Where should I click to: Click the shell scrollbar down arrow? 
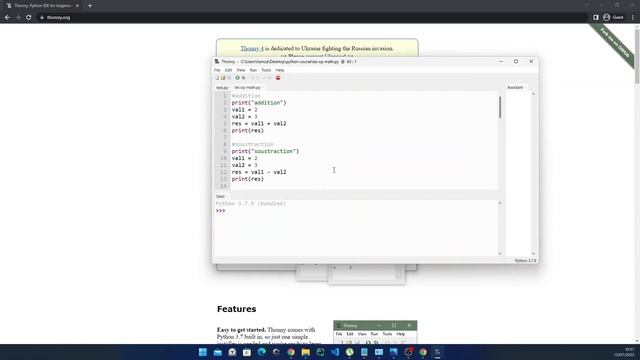click(500, 253)
